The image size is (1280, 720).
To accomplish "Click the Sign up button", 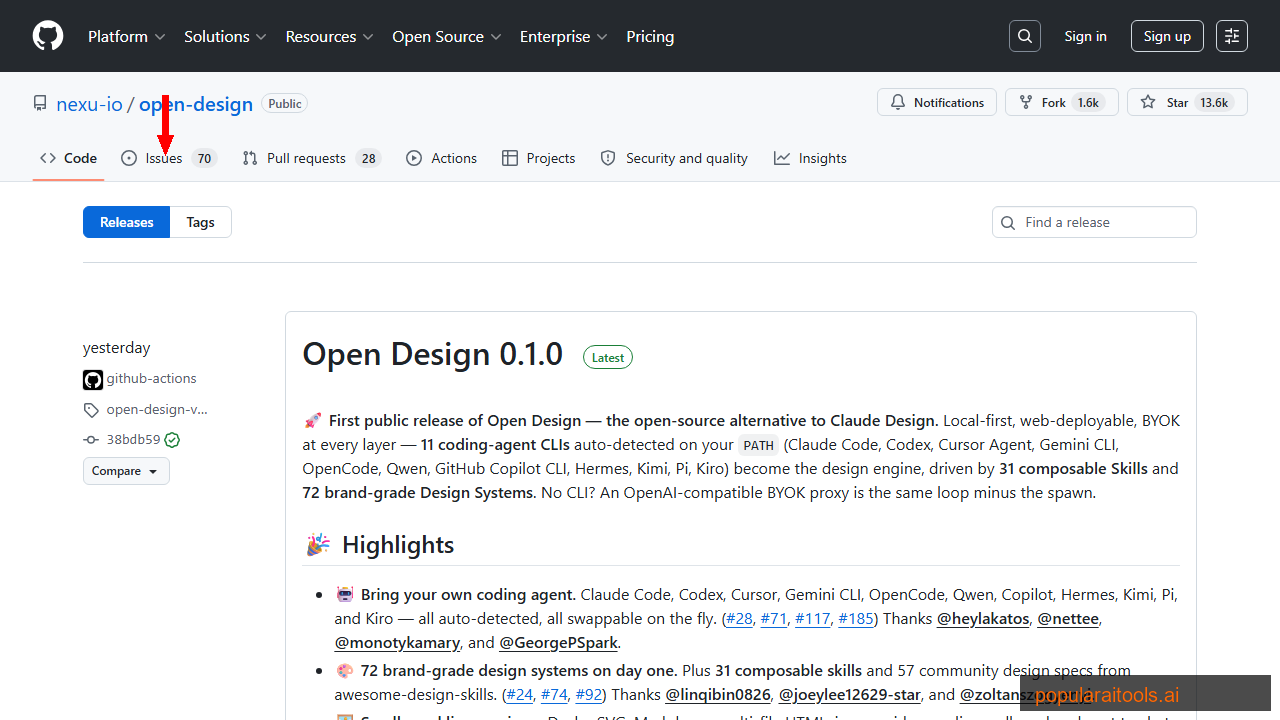I will [1167, 36].
